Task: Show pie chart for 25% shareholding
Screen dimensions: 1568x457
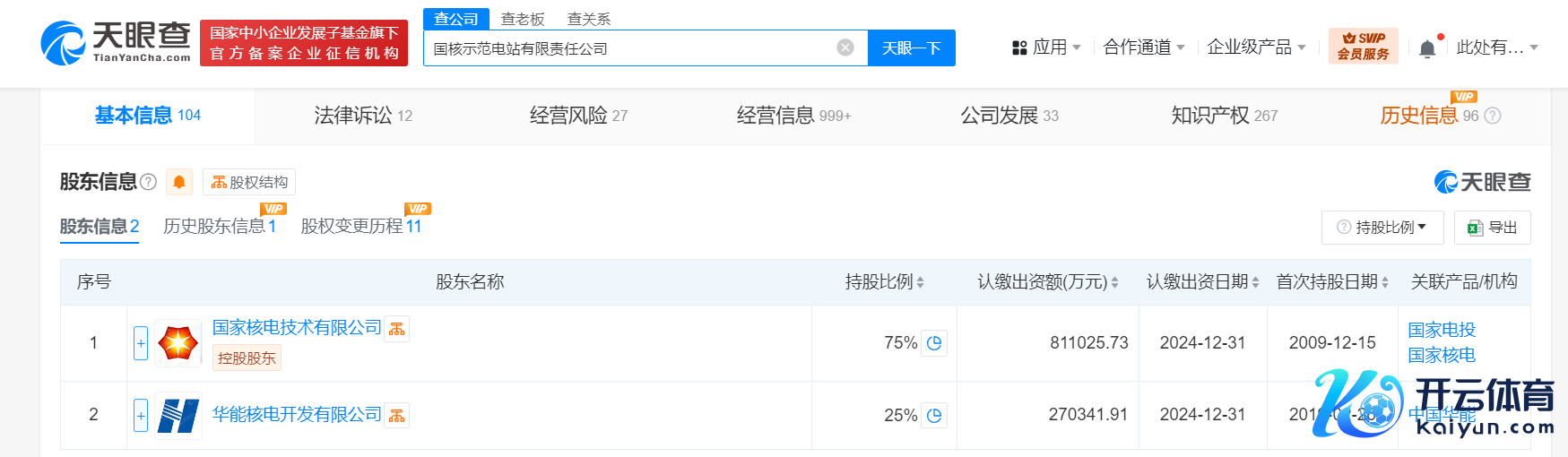Action: [934, 416]
